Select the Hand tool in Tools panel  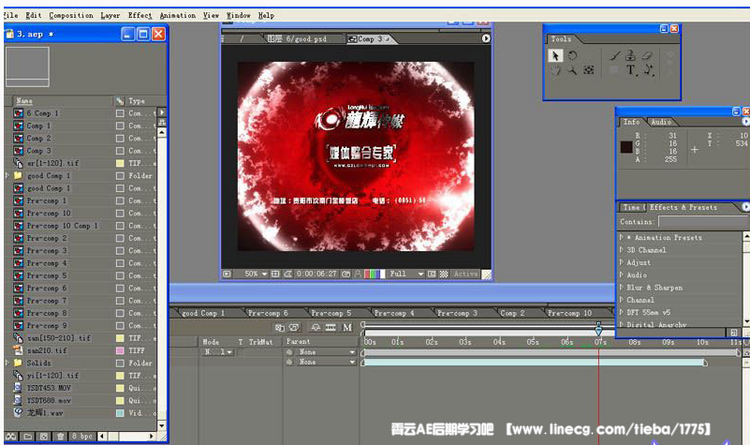[555, 70]
